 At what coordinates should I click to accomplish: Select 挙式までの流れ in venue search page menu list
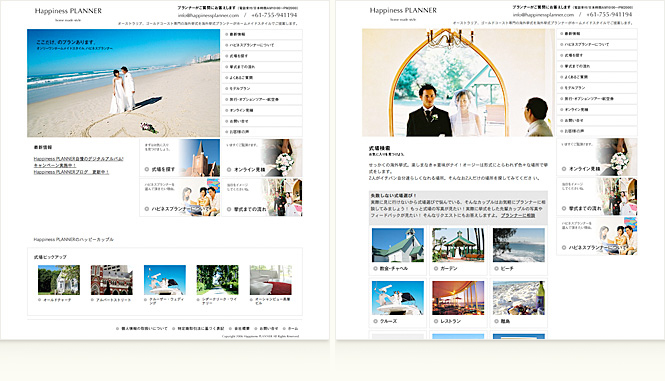point(597,66)
